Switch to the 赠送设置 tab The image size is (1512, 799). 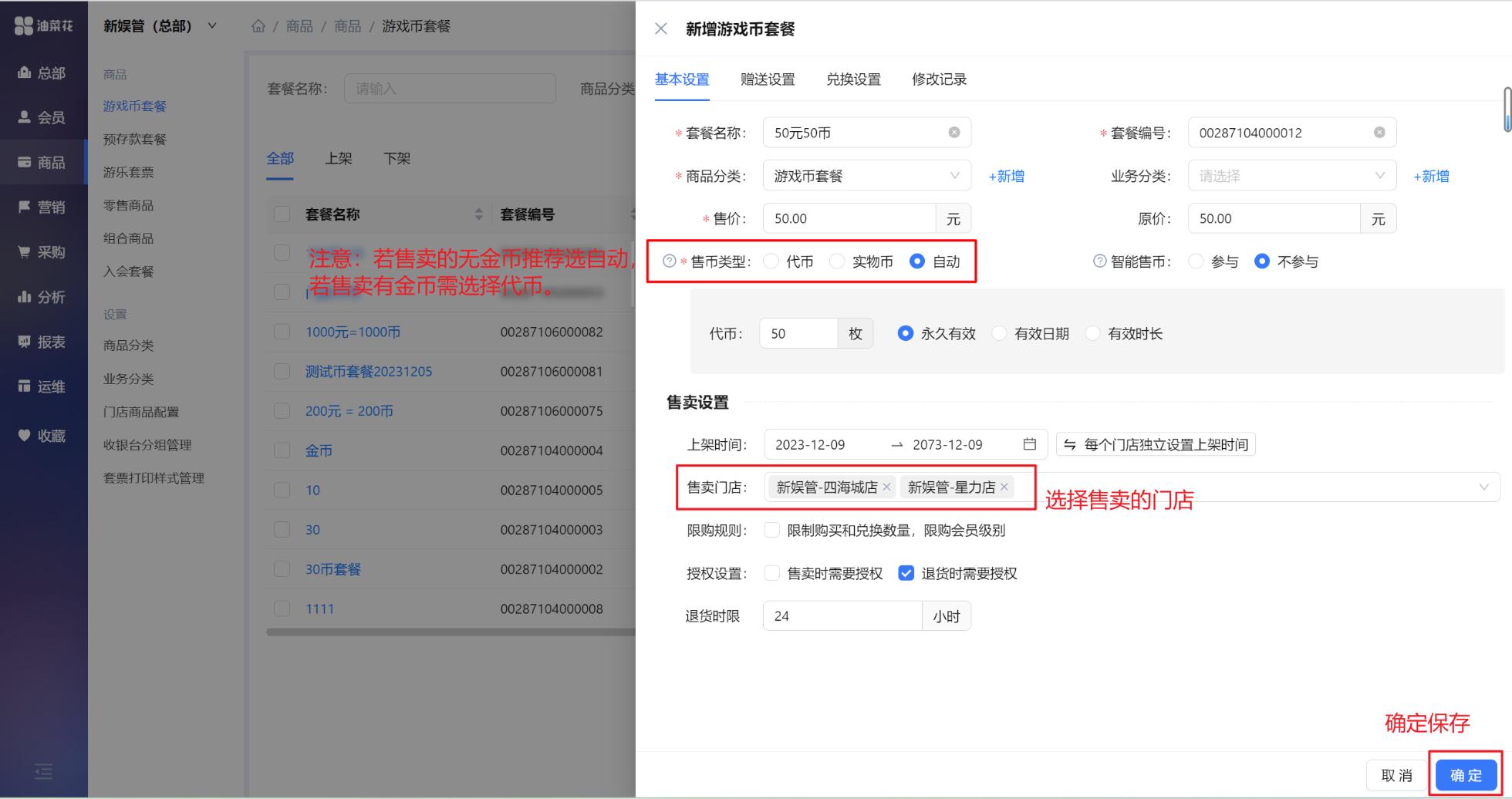(x=768, y=79)
